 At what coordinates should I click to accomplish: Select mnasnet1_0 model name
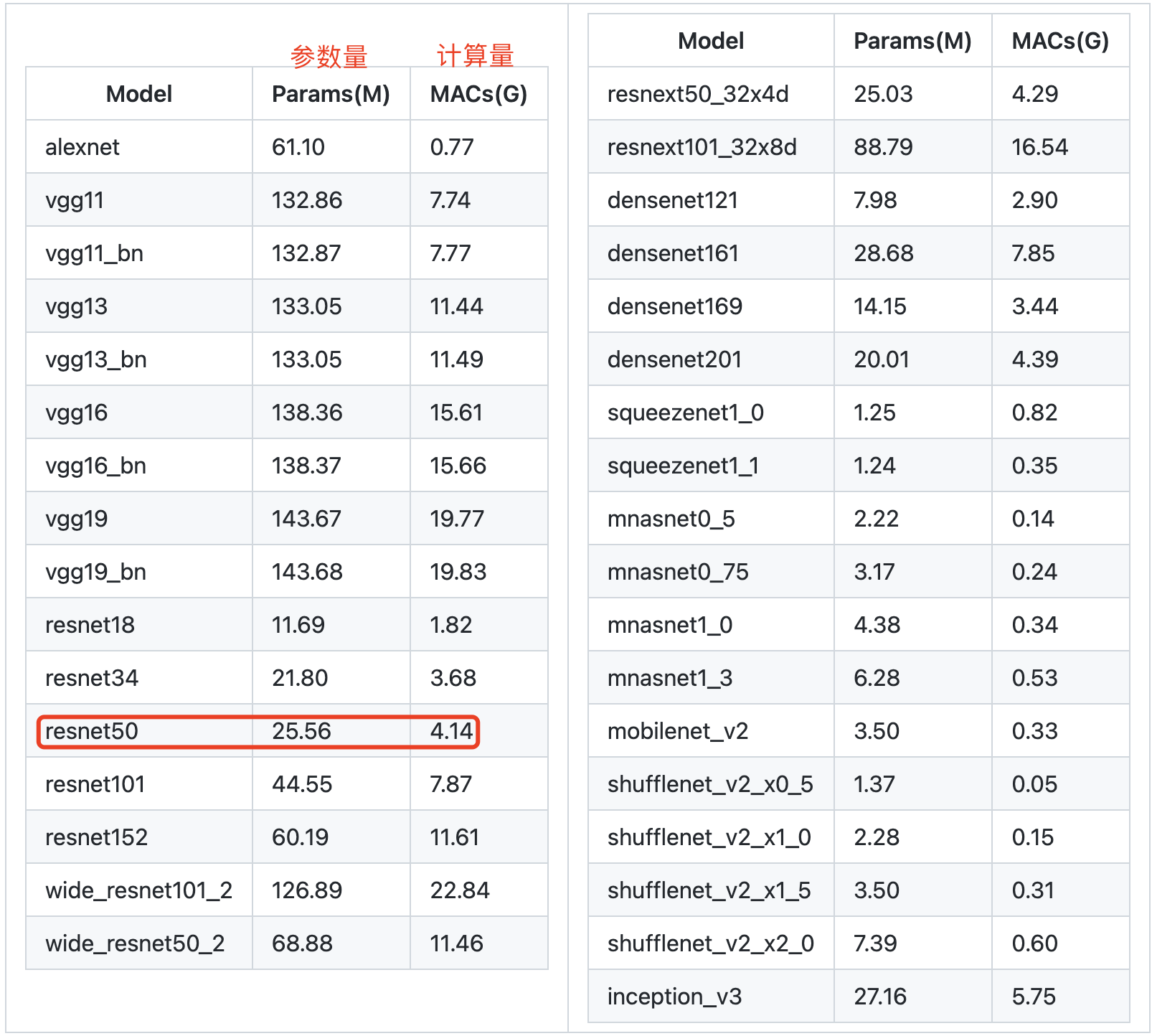[669, 625]
